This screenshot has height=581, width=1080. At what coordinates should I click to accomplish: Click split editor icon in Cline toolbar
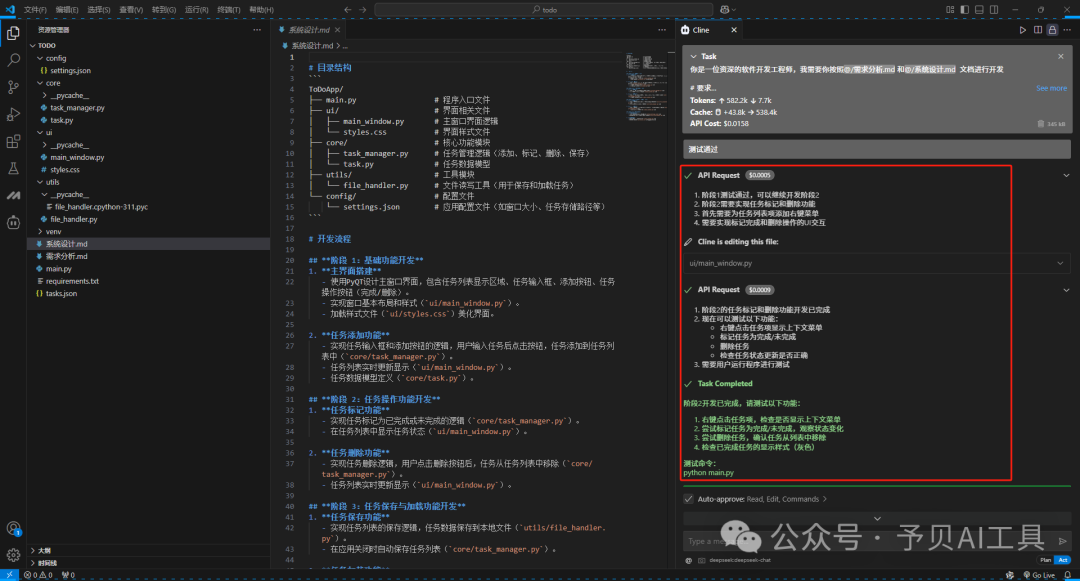point(1038,30)
